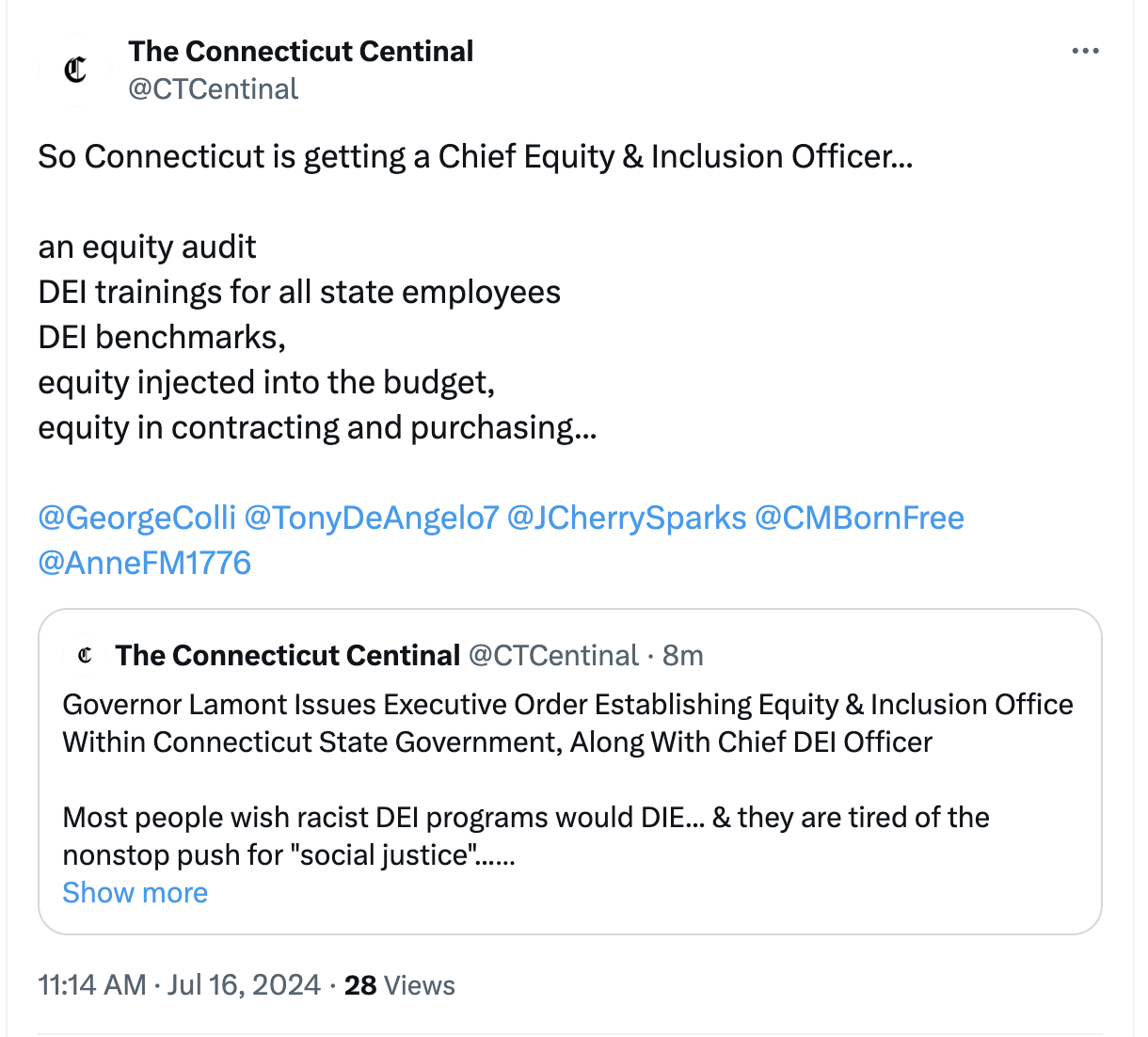The height and width of the screenshot is (1037, 1148).
Task: Click the 11:14 AM · Jul 16, 2024 timestamp
Action: pos(179,985)
